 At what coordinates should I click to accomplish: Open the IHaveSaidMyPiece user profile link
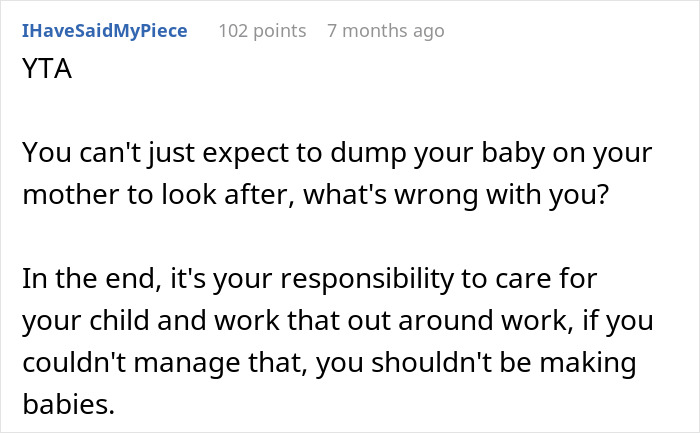(x=104, y=31)
